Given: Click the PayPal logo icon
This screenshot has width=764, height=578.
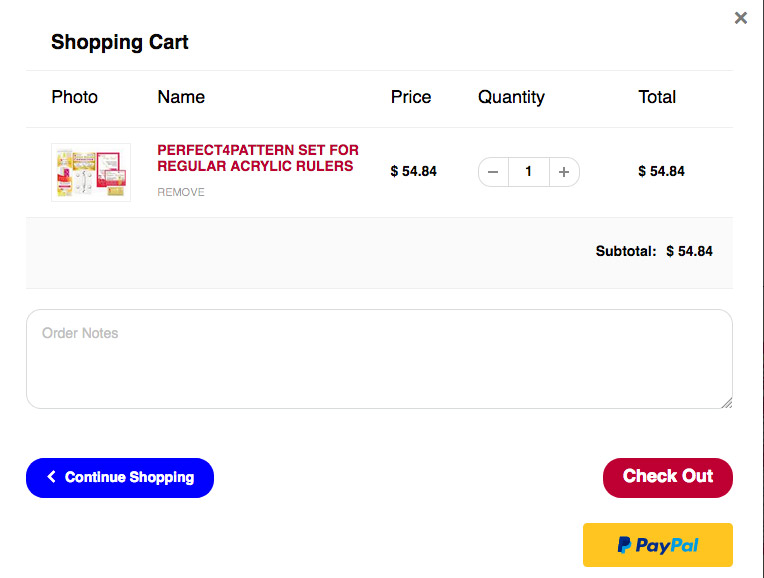Looking at the screenshot, I should click(624, 545).
